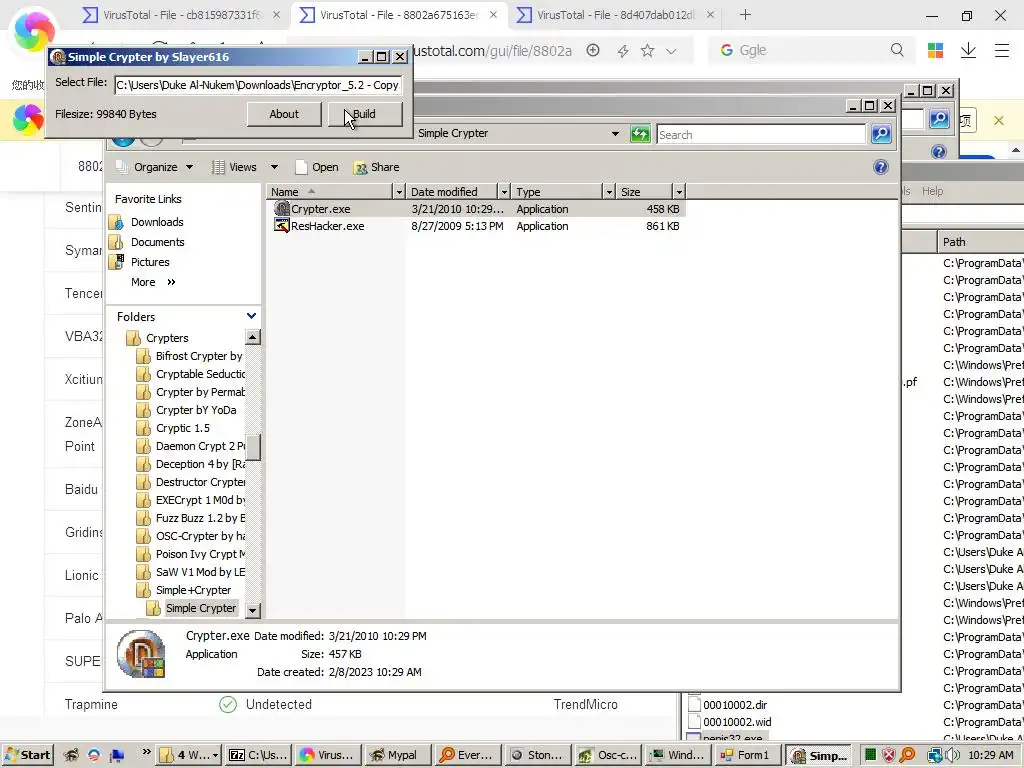This screenshot has height=768, width=1024.
Task: Click the browser lightning bolt icon
Action: tap(622, 50)
